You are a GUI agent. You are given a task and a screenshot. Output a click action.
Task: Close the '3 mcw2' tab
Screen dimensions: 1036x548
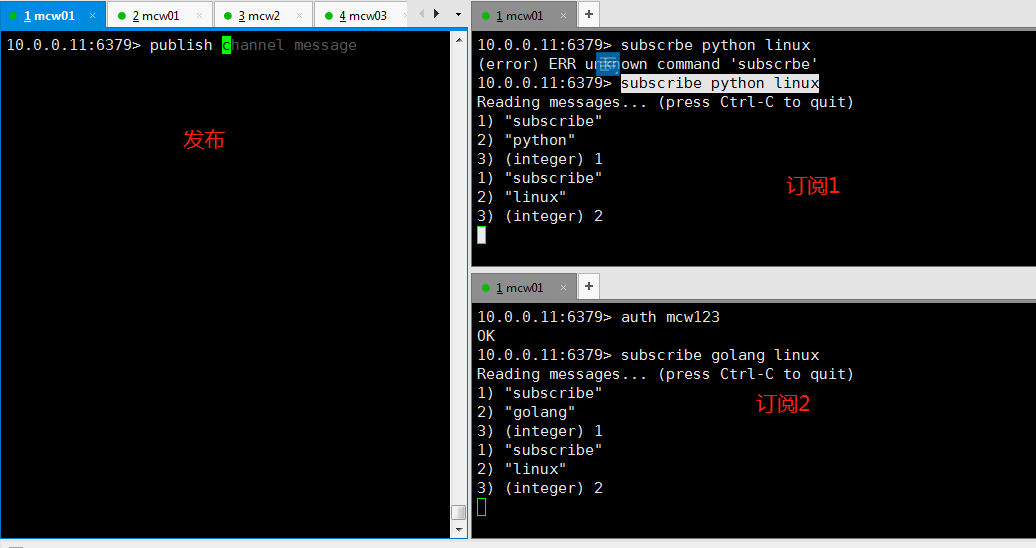point(299,15)
